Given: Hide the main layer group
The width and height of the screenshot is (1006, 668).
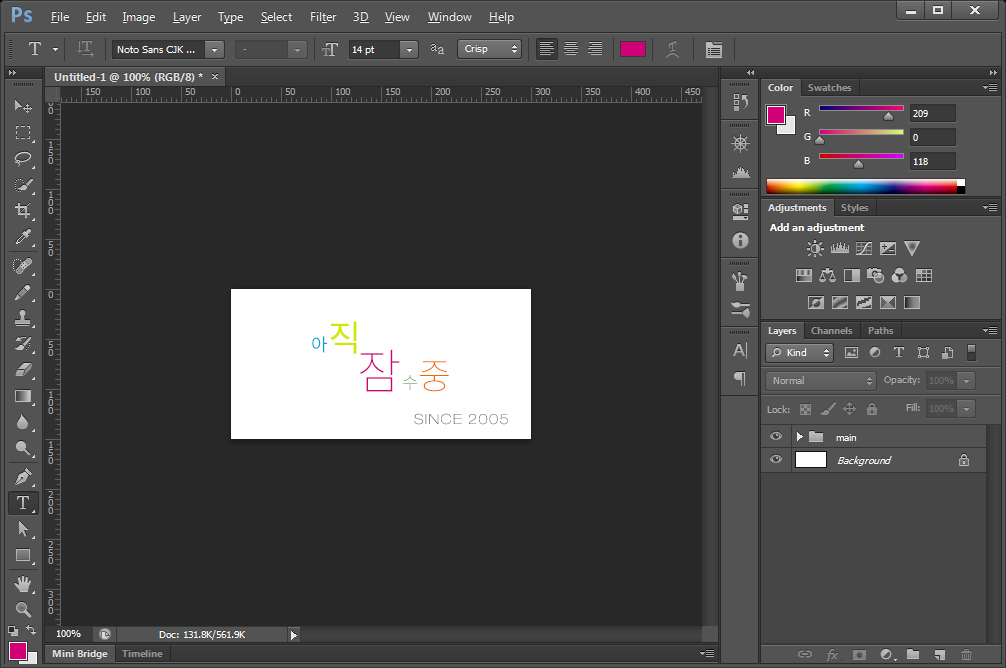Looking at the screenshot, I should (x=775, y=437).
